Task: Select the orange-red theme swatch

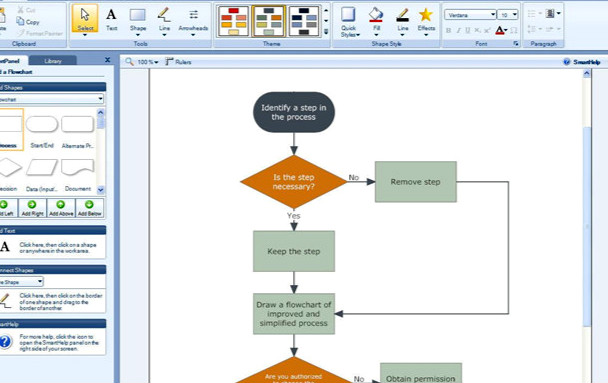Action: point(233,21)
